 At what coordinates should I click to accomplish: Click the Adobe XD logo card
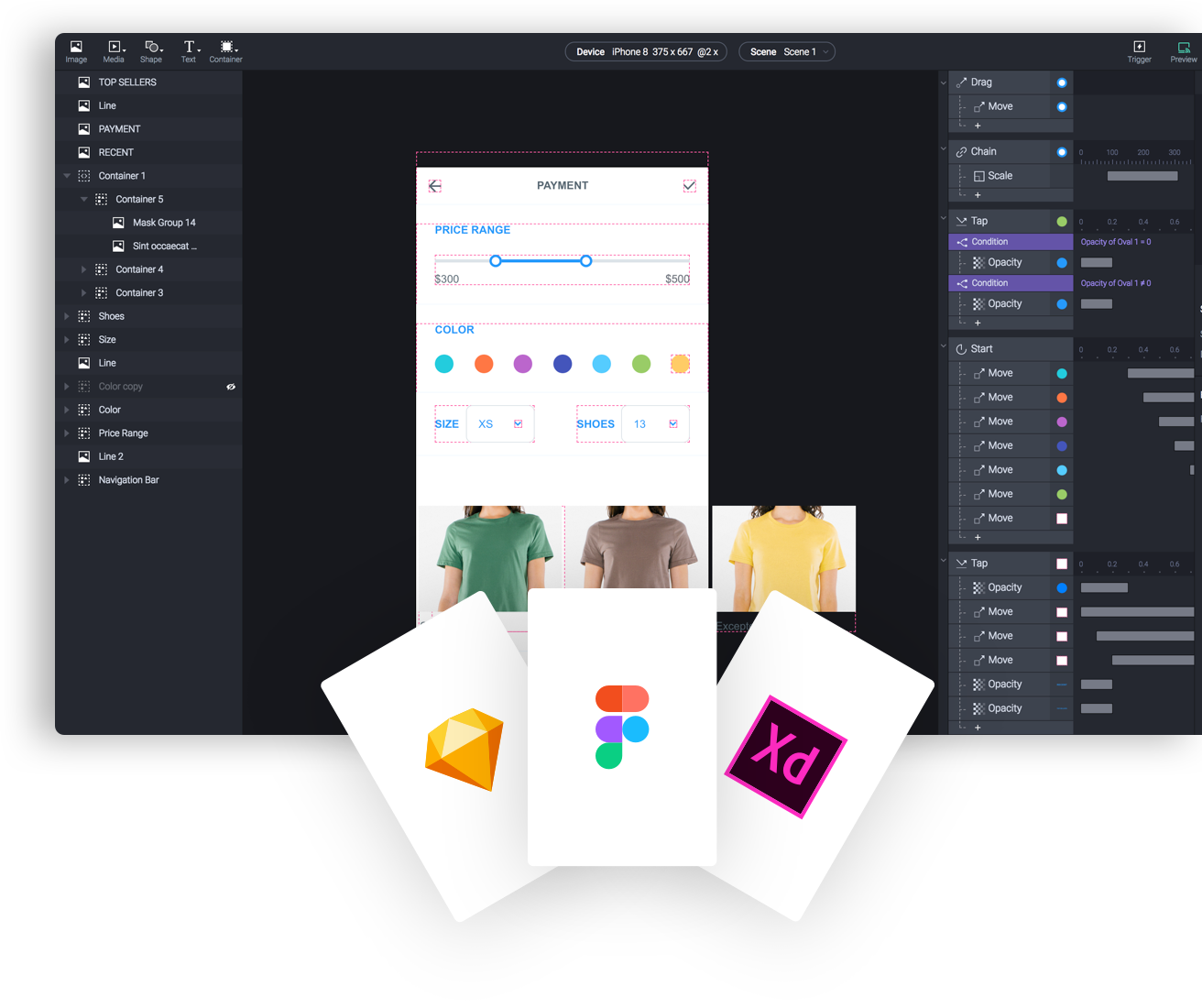click(786, 757)
